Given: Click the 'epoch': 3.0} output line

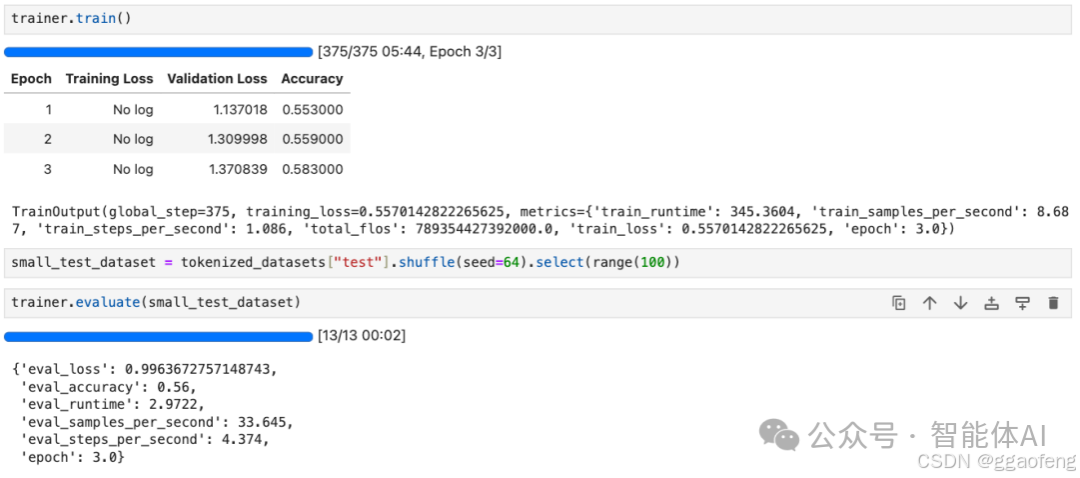Looking at the screenshot, I should (73, 457).
